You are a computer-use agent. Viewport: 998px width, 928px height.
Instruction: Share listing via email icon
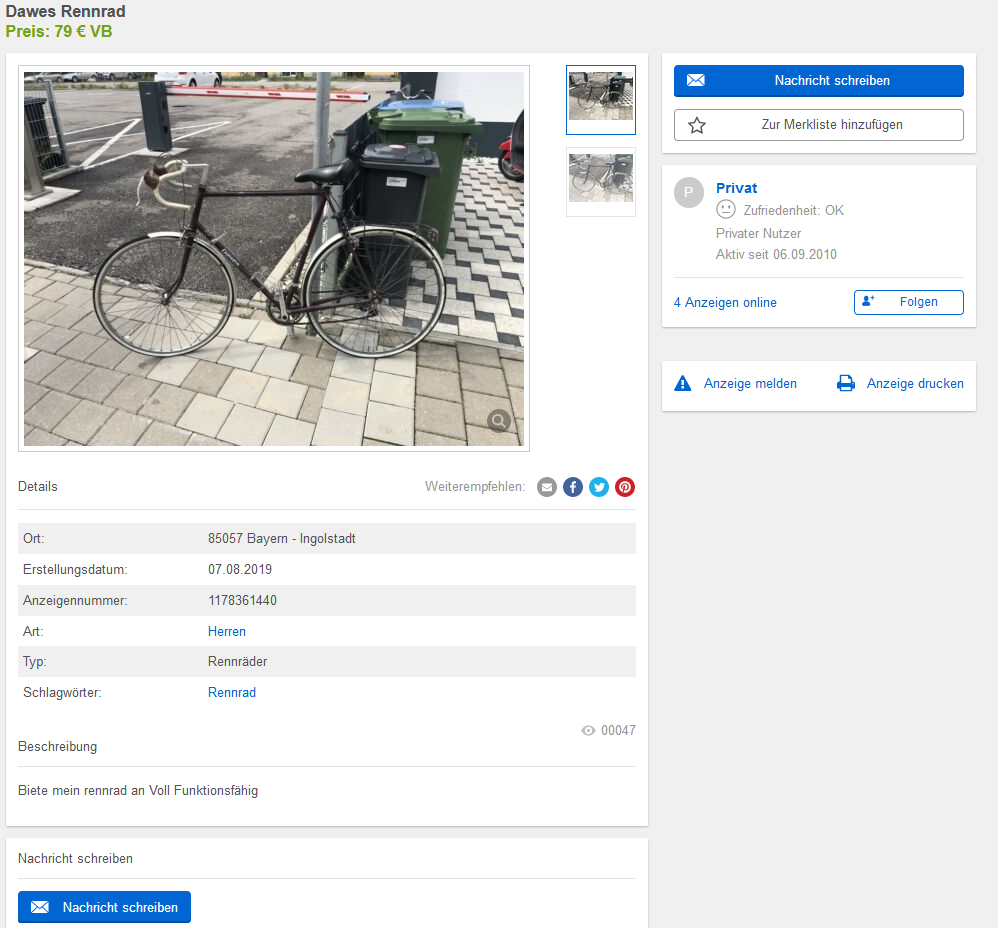[547, 487]
